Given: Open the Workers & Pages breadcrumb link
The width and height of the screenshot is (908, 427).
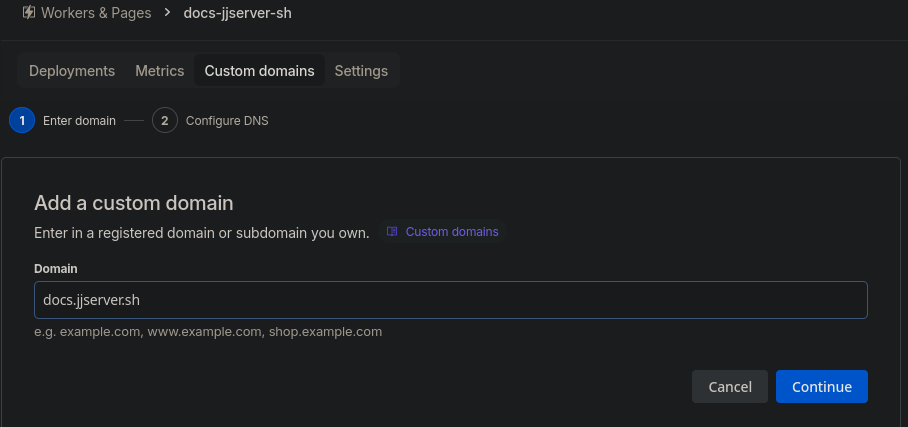Looking at the screenshot, I should [x=96, y=13].
